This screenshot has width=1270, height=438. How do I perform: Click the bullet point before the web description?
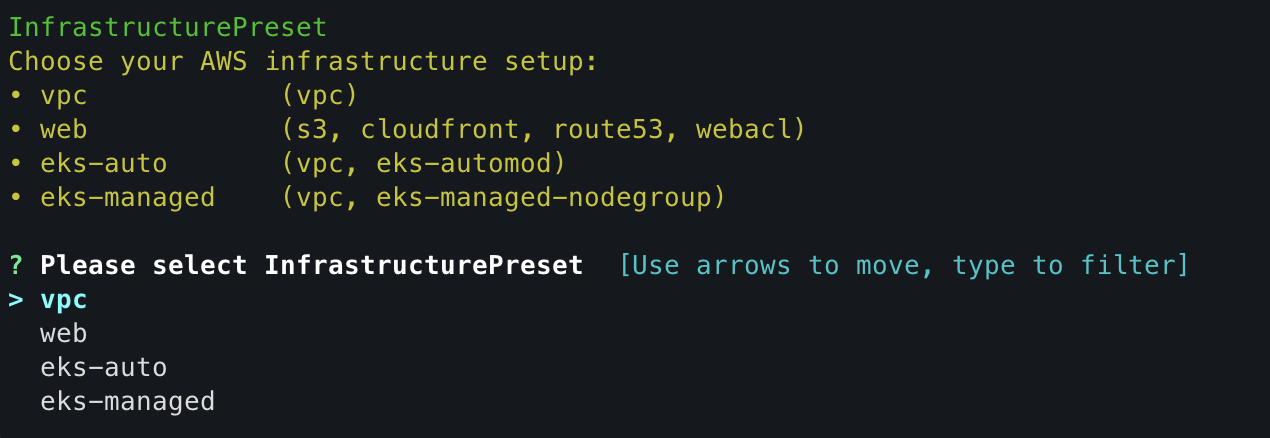[x=16, y=129]
